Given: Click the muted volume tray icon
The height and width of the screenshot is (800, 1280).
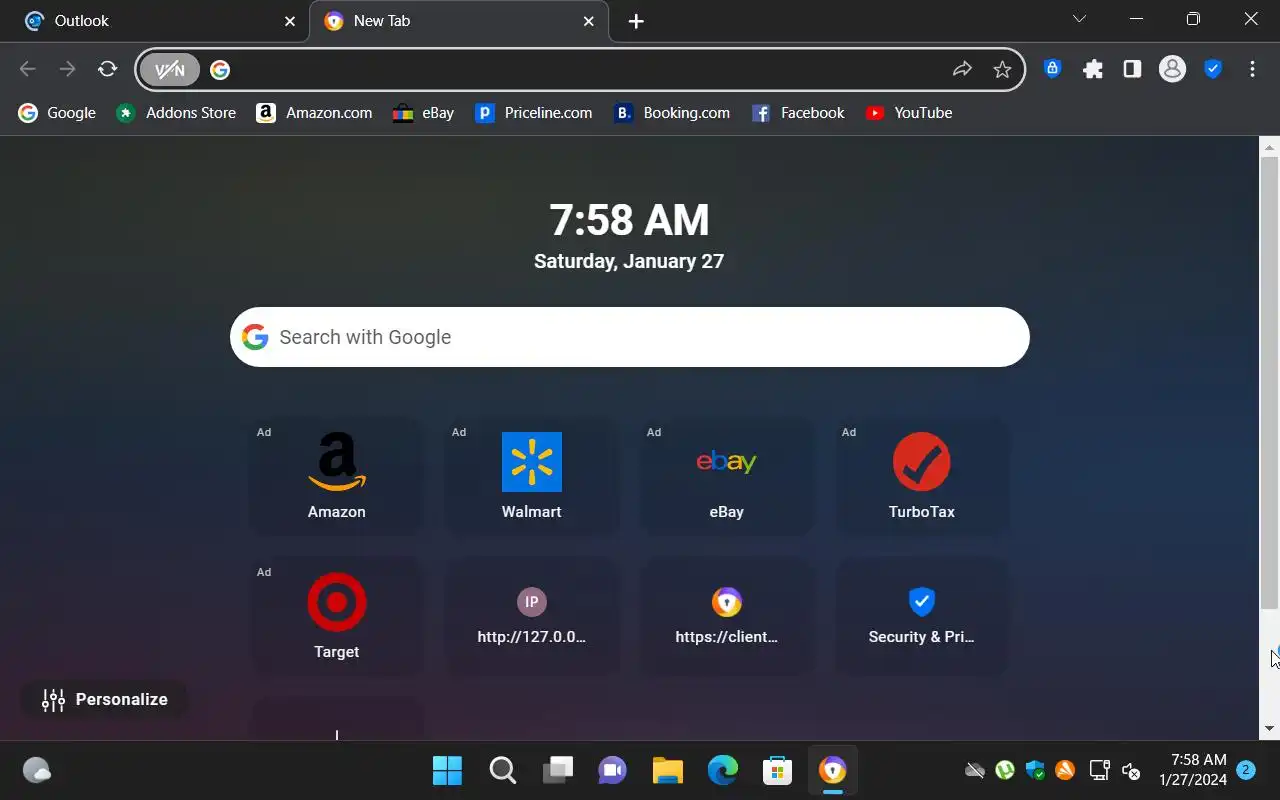Looking at the screenshot, I should point(1131,770).
